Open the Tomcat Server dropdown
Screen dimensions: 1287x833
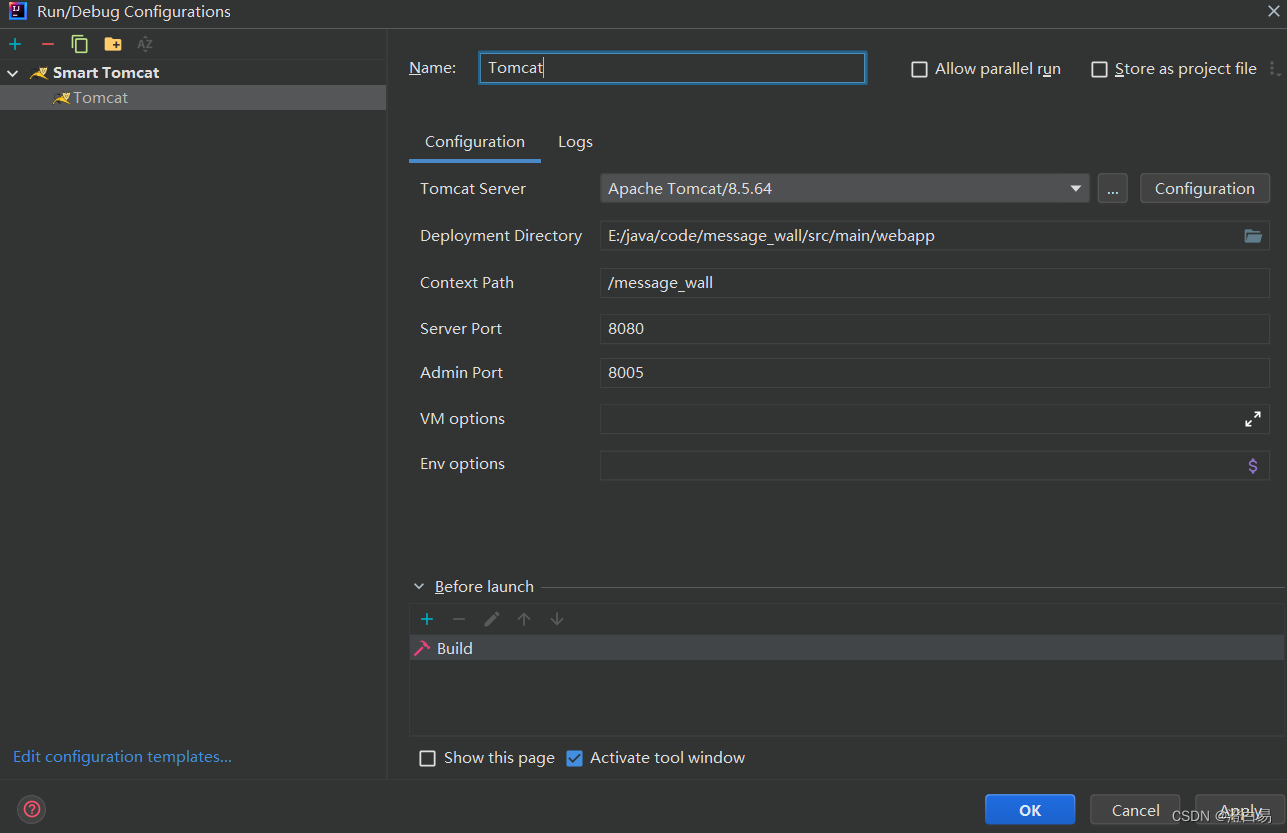pyautogui.click(x=1076, y=188)
